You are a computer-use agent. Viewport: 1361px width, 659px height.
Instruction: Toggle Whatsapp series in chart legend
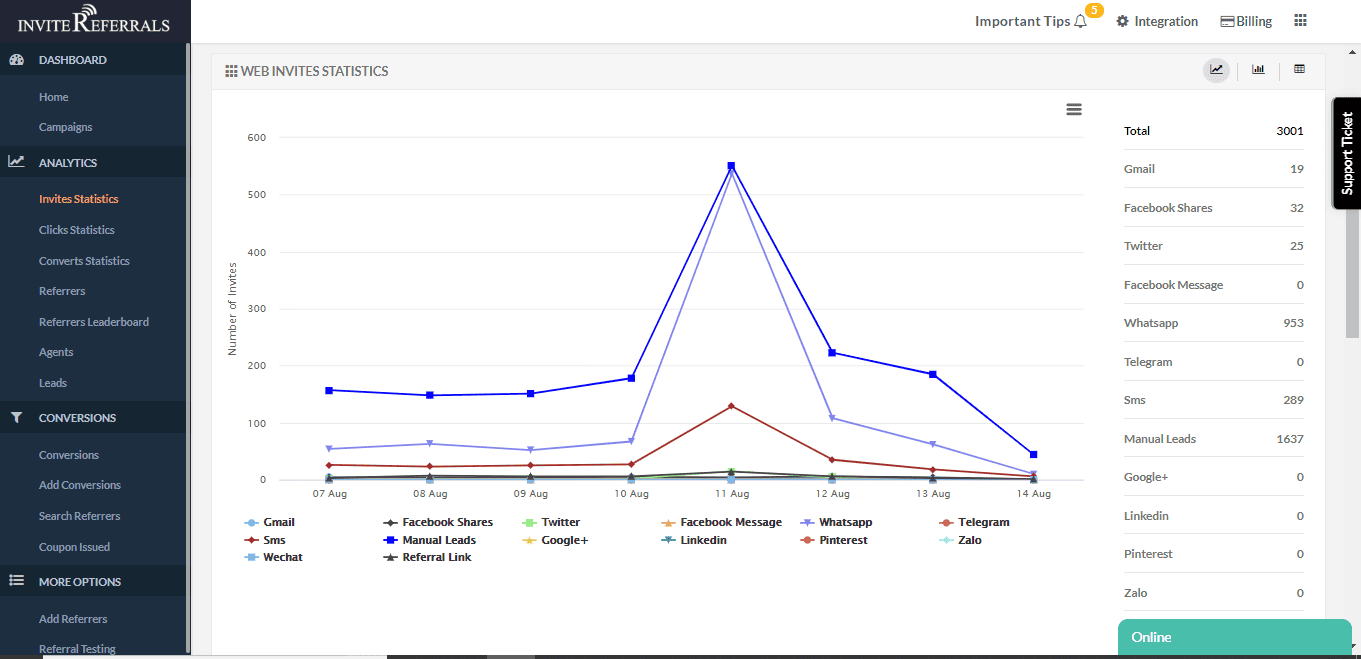(844, 522)
